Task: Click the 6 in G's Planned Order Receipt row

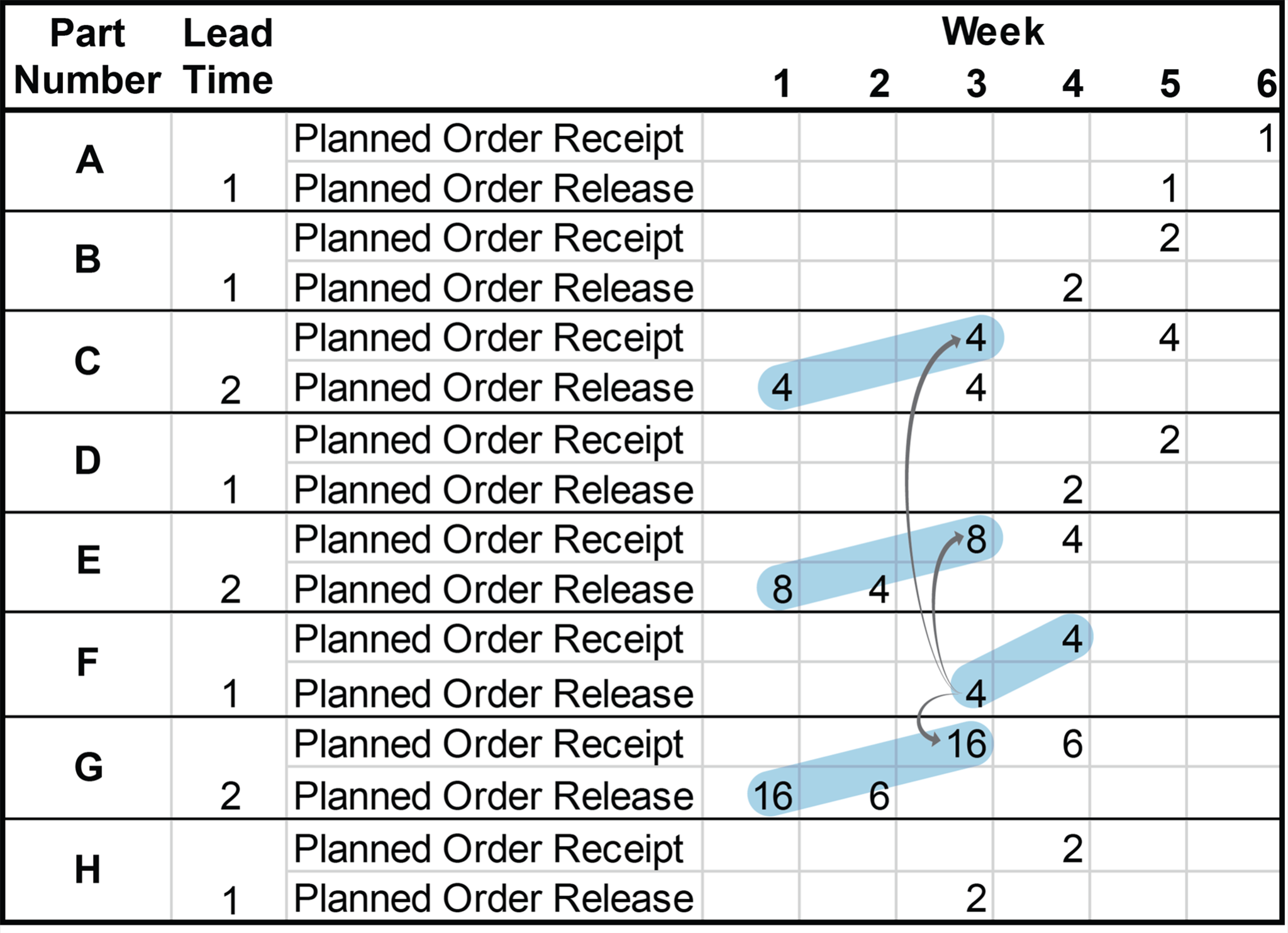Action: (x=1072, y=744)
